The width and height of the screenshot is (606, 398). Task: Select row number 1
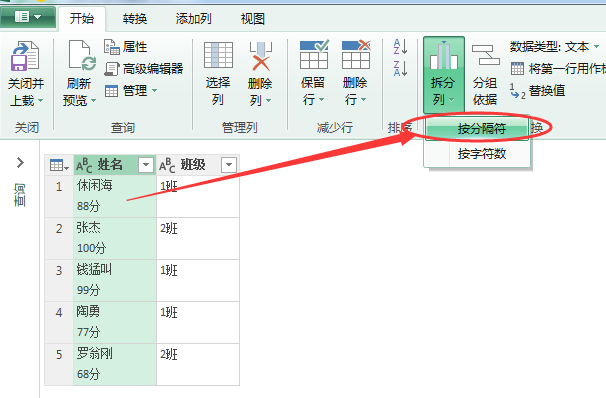click(x=59, y=196)
